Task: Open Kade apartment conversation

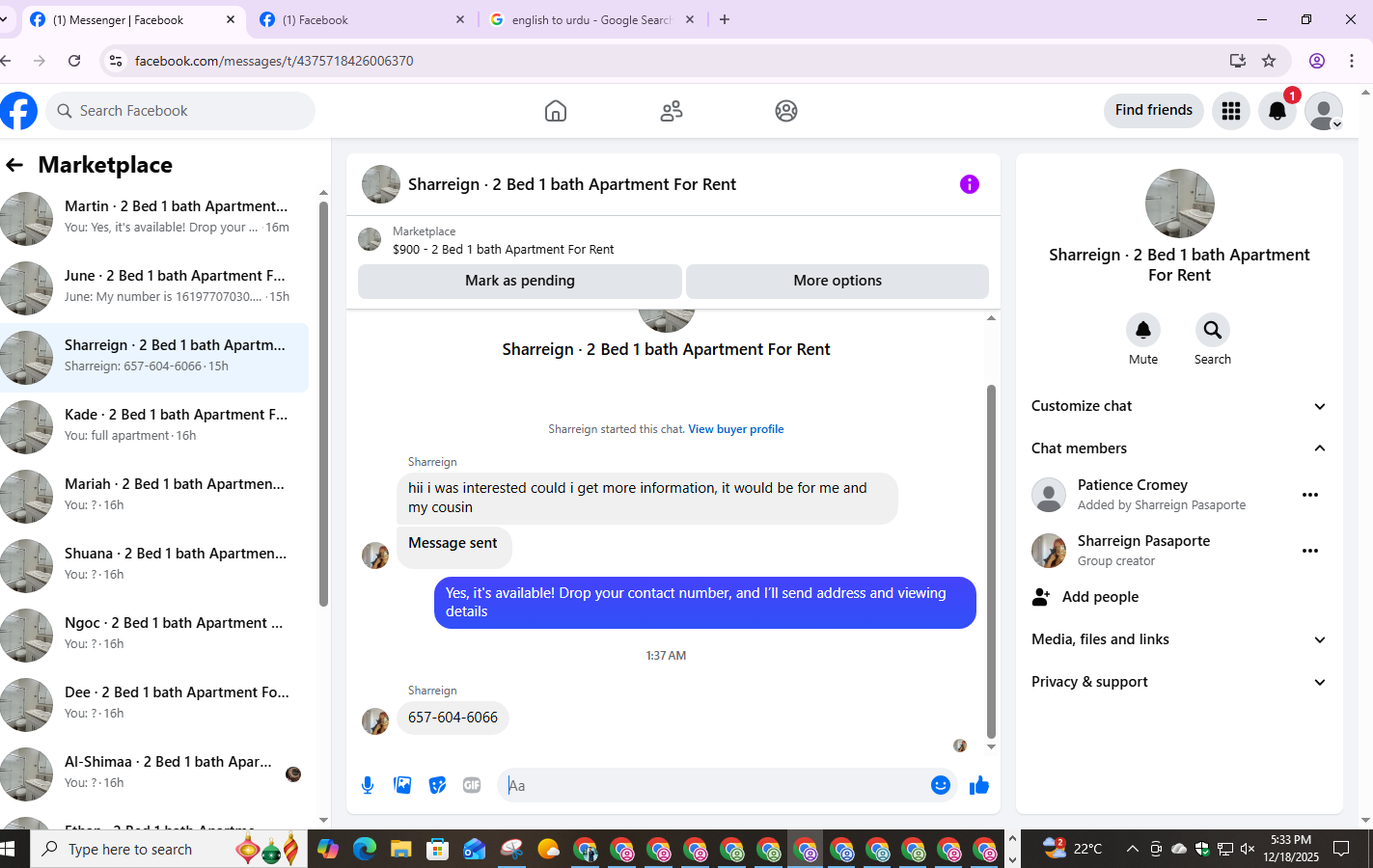Action: pyautogui.click(x=154, y=426)
